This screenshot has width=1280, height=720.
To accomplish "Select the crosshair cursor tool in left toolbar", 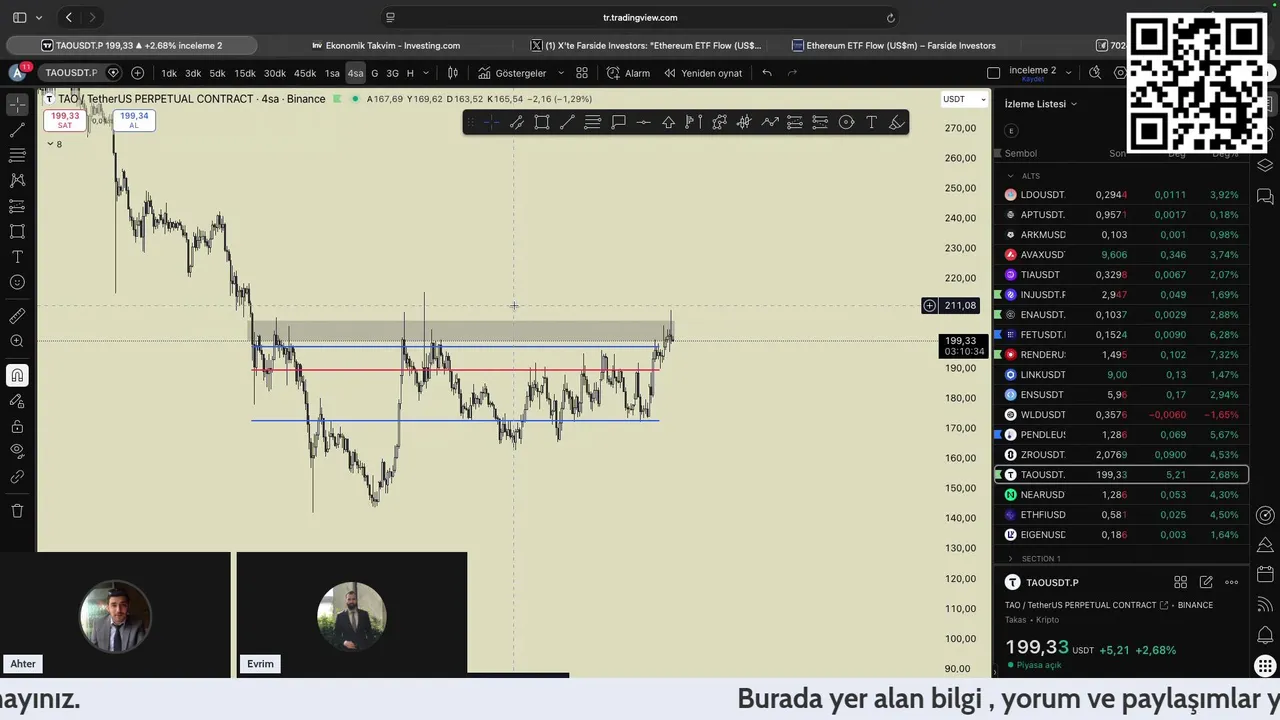I will (x=17, y=104).
